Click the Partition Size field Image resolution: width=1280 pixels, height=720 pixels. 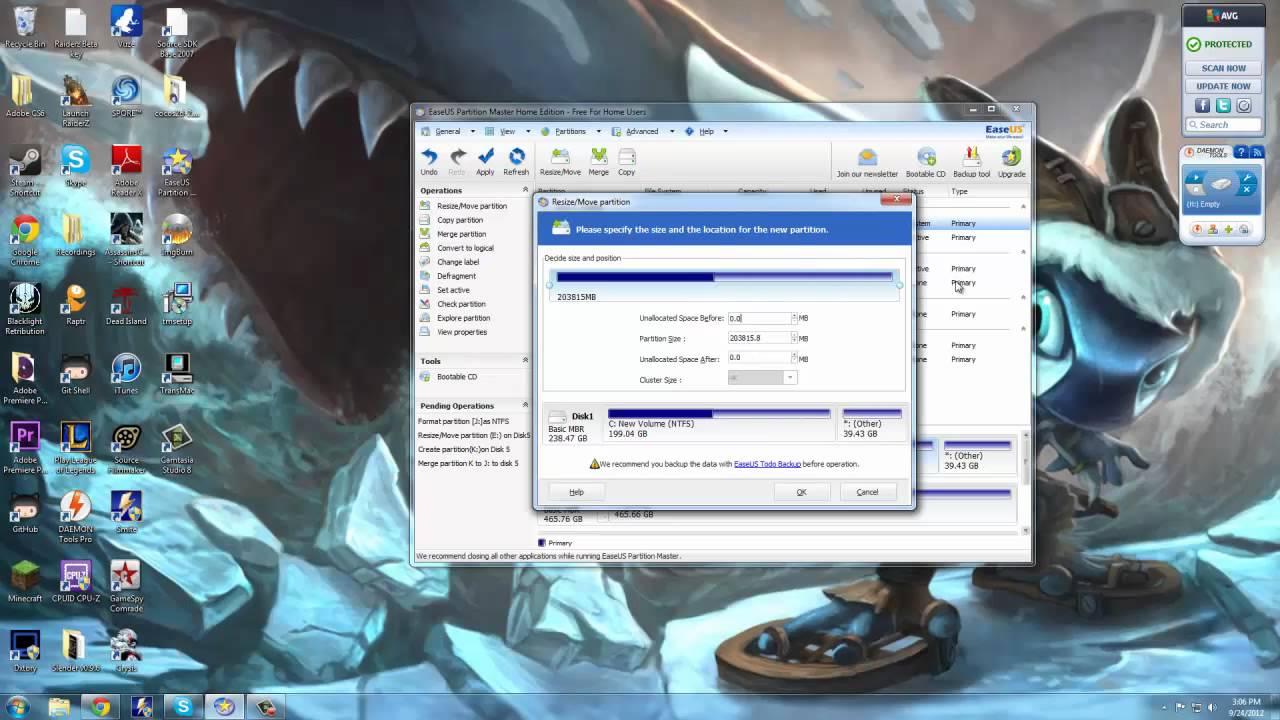(x=759, y=338)
